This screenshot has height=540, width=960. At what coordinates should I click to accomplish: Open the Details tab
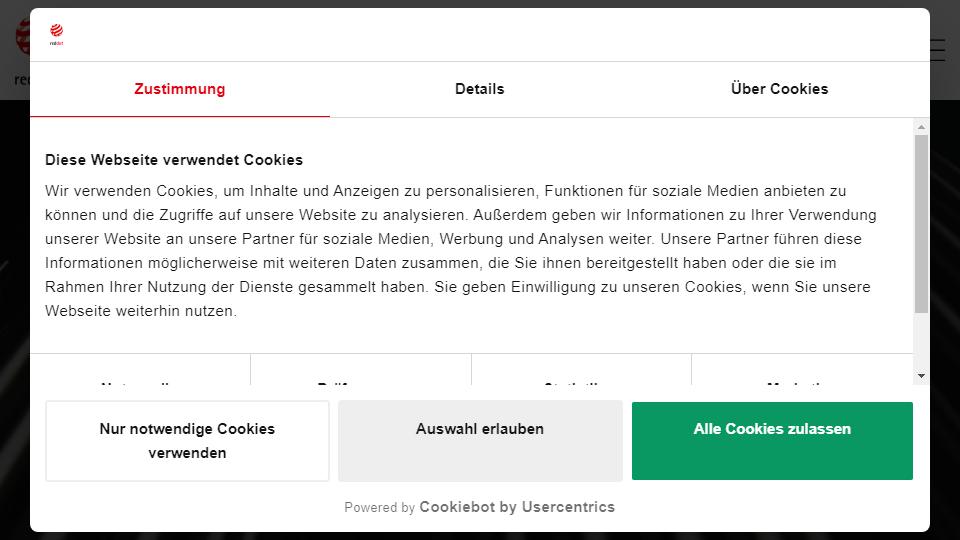coord(479,89)
